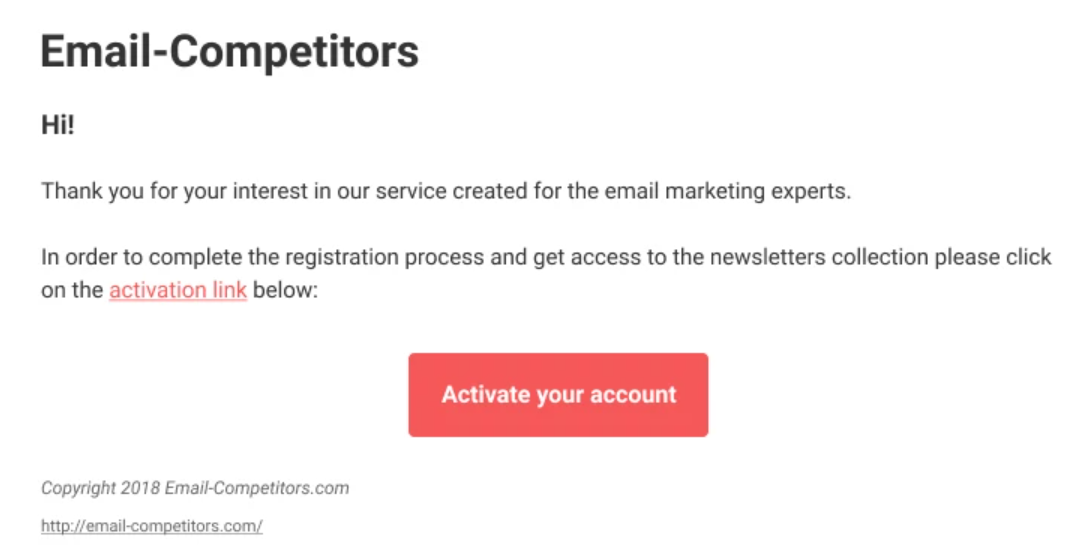The width and height of the screenshot is (1090, 556).
Task: Click the words "on the" before the activation link
Action: click(72, 292)
